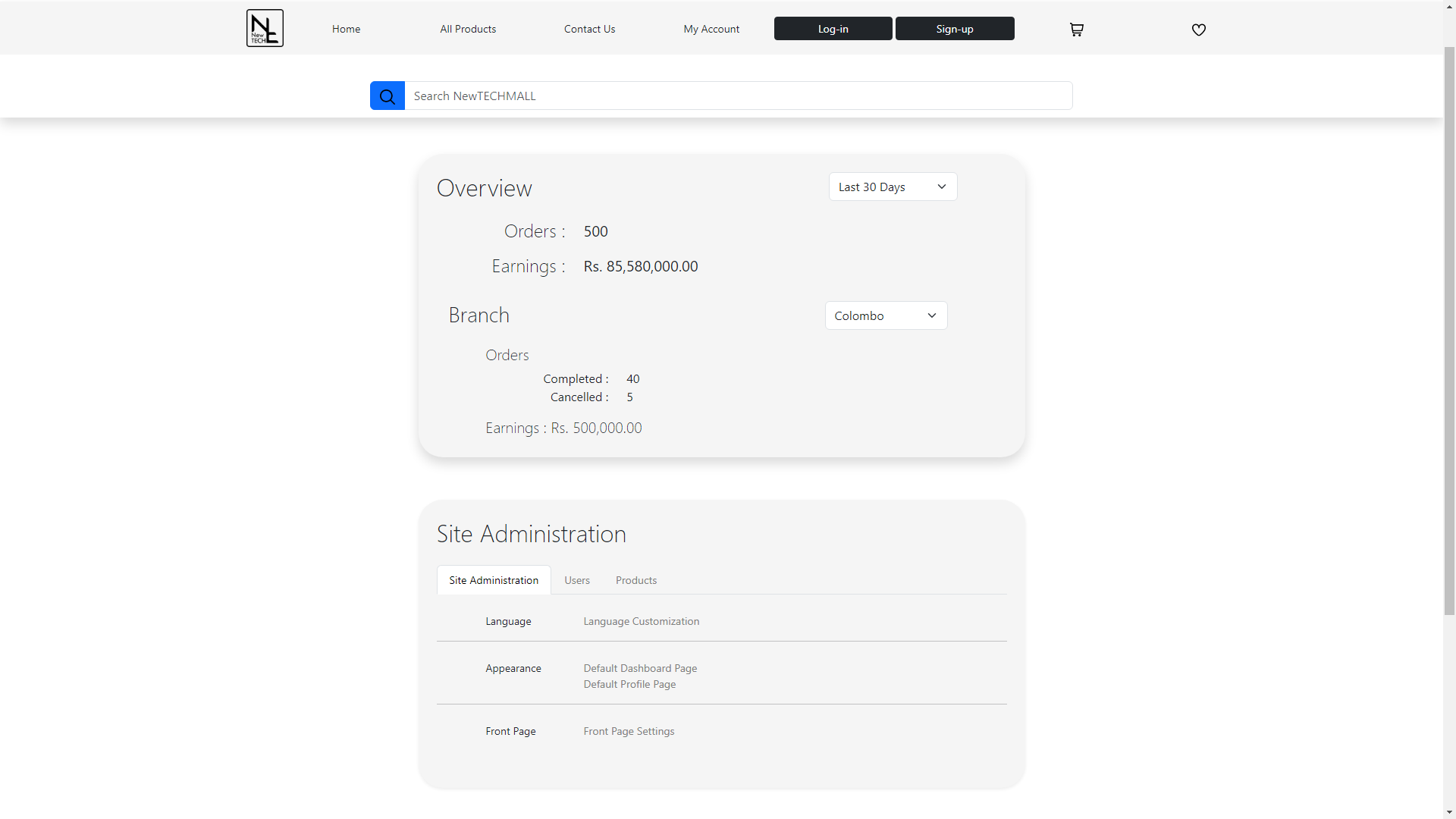Screen dimensions: 1456x819
Task: Focus the Search NewTECHMALL field
Action: pos(738,96)
